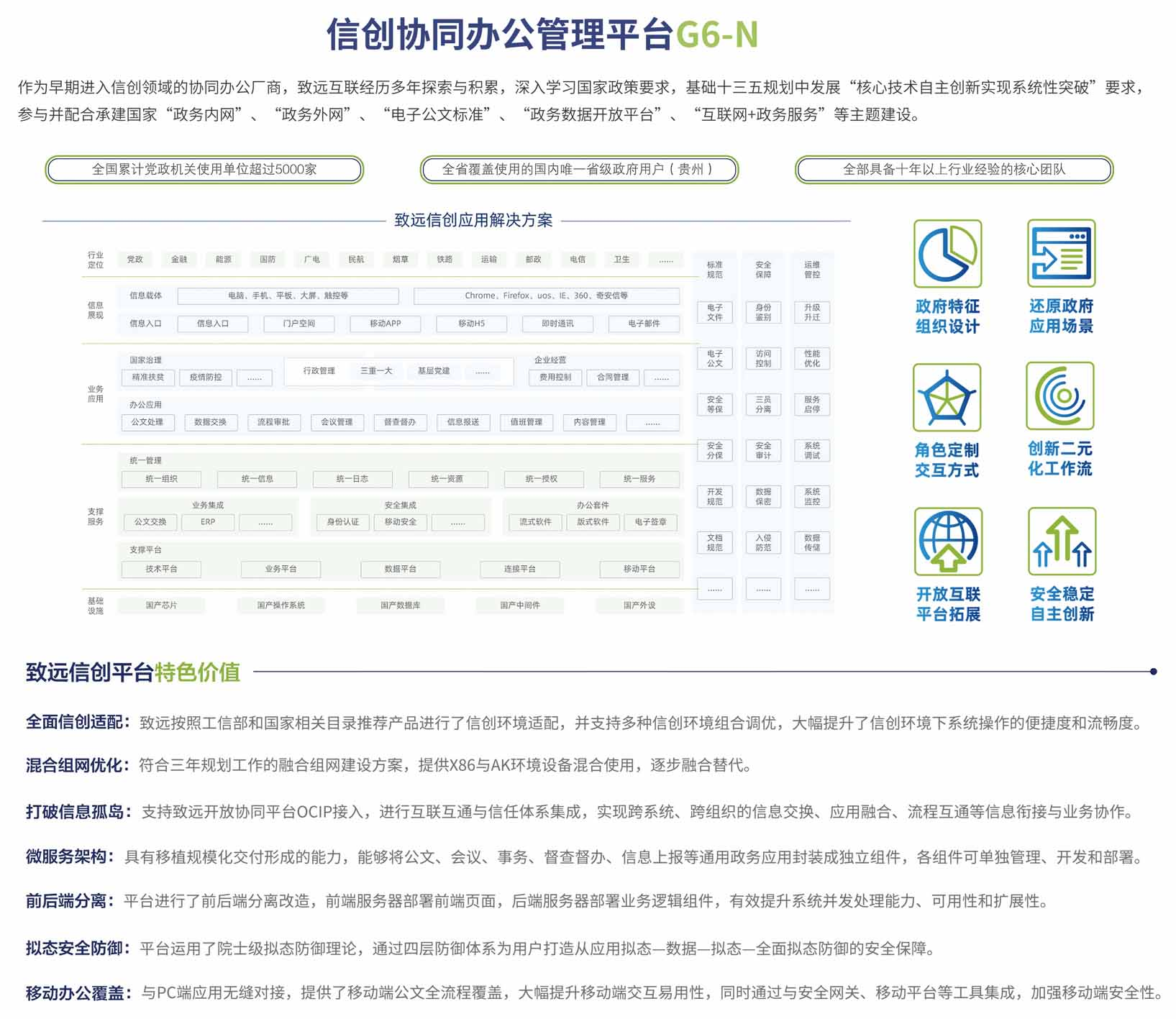Image resolution: width=1176 pixels, height=1019 pixels.
Task: Click the 流式软件 box
Action: (536, 522)
